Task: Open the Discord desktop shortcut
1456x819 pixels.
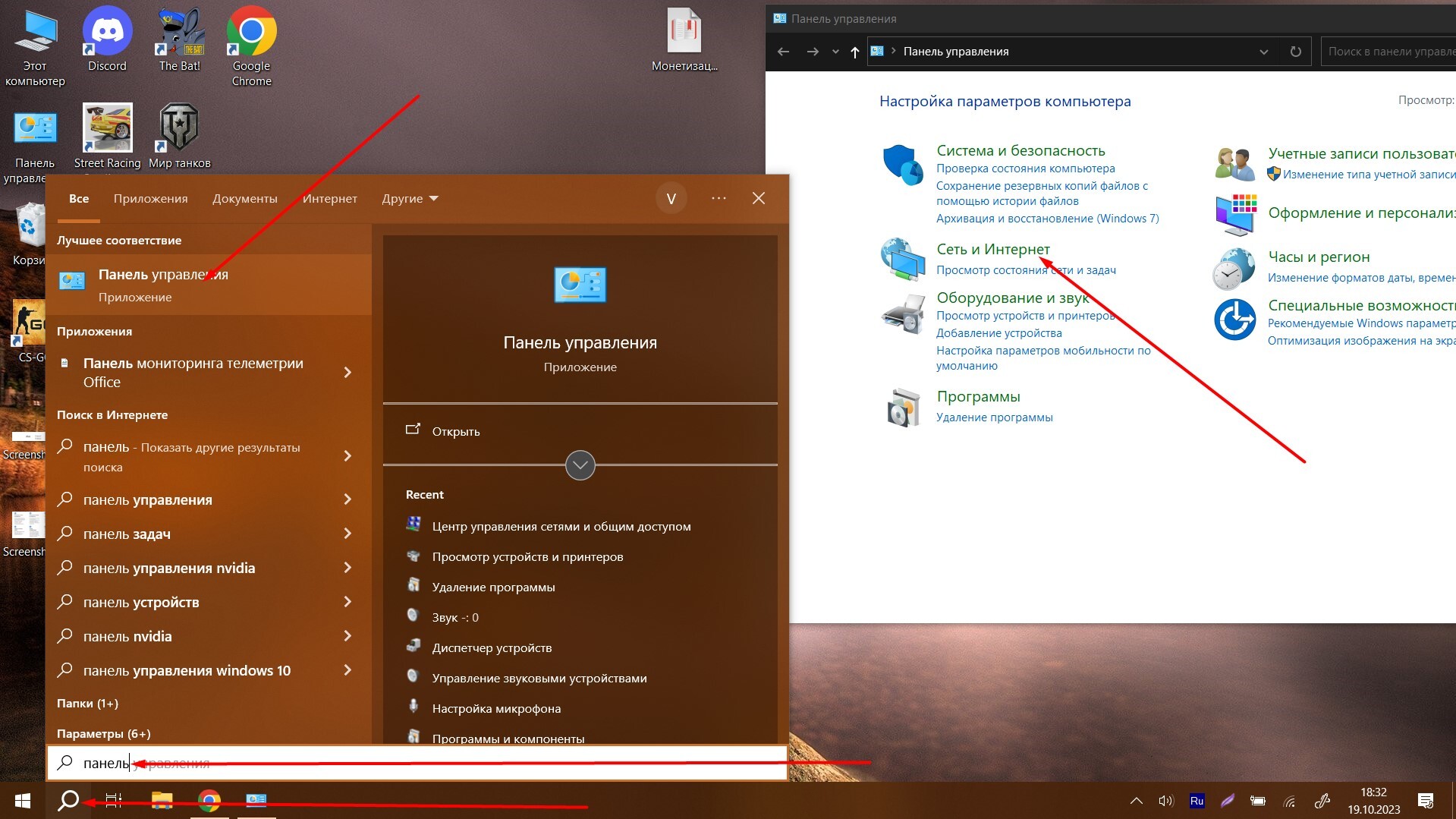Action: (107, 34)
